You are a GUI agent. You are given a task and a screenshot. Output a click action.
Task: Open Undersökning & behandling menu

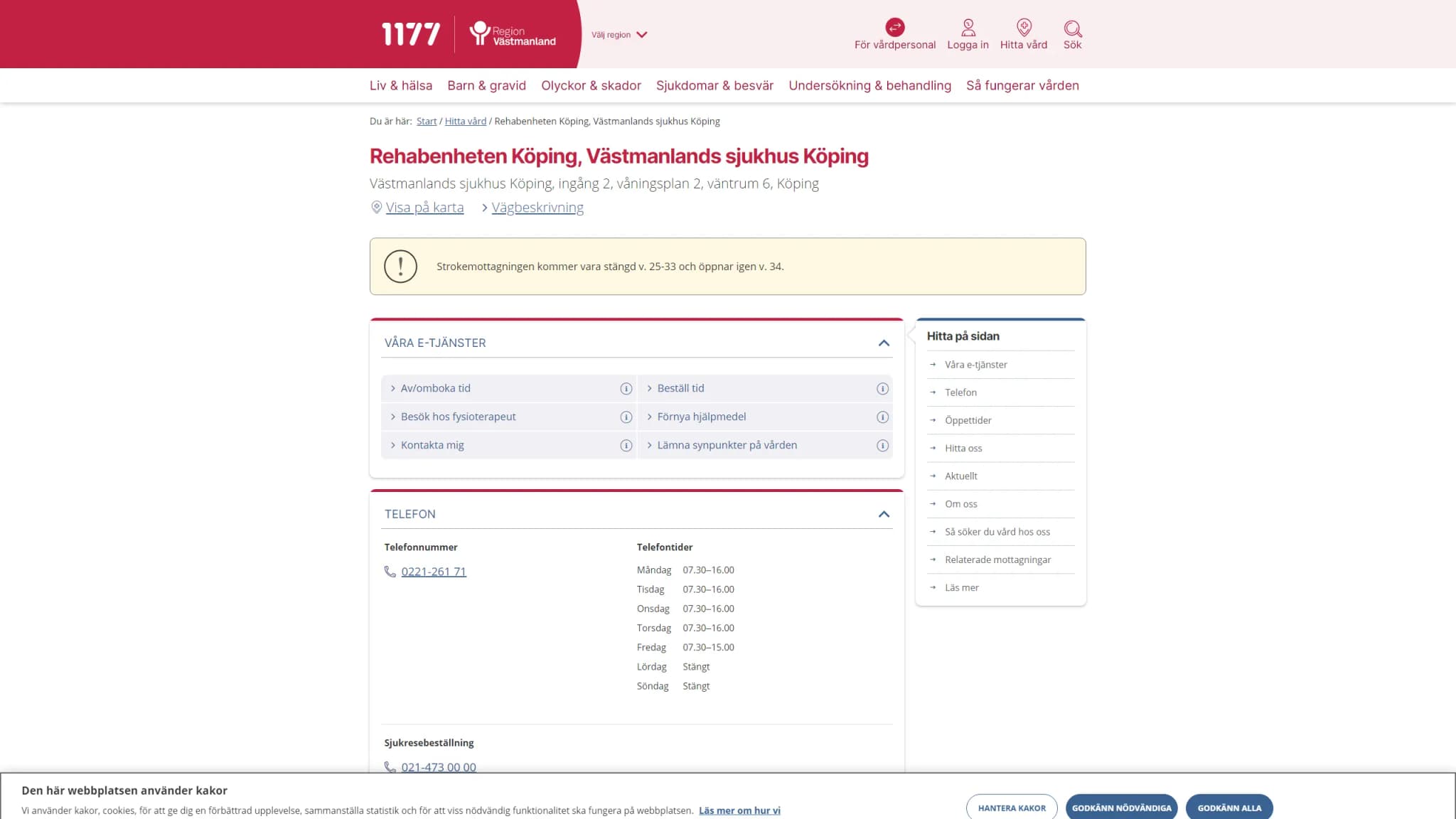869,85
